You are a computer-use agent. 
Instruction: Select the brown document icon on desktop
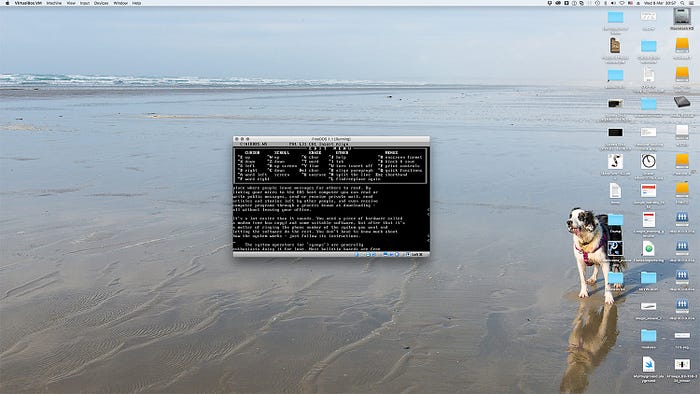point(615,46)
